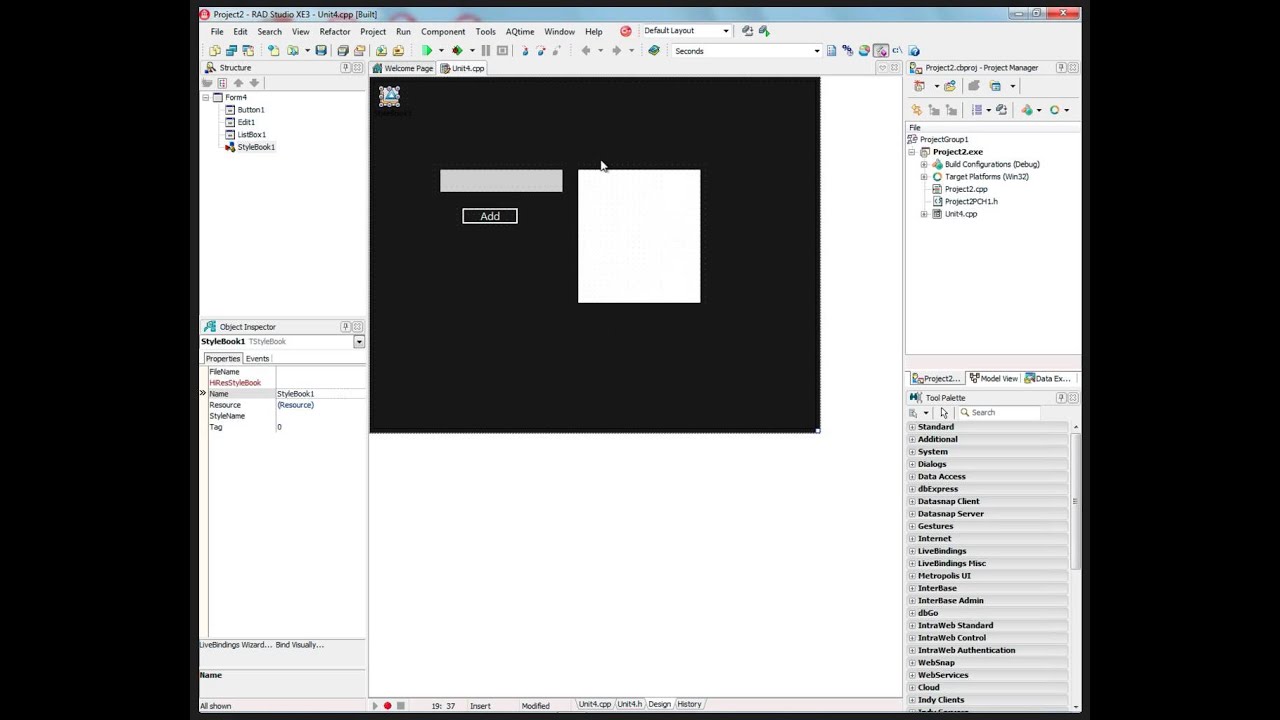Open the Object Inspector component selector dropdown

(359, 342)
